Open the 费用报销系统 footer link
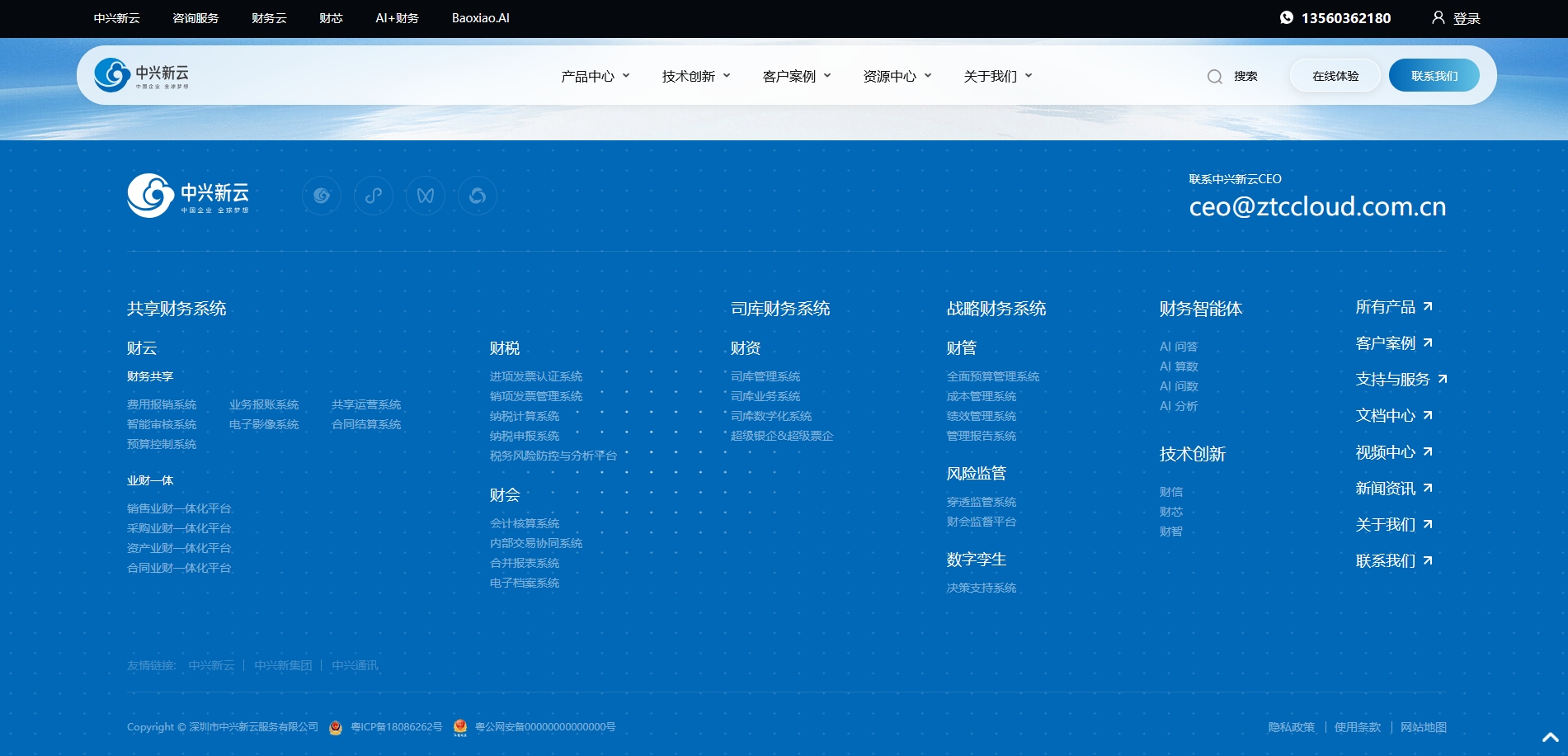The image size is (1568, 756). click(162, 404)
